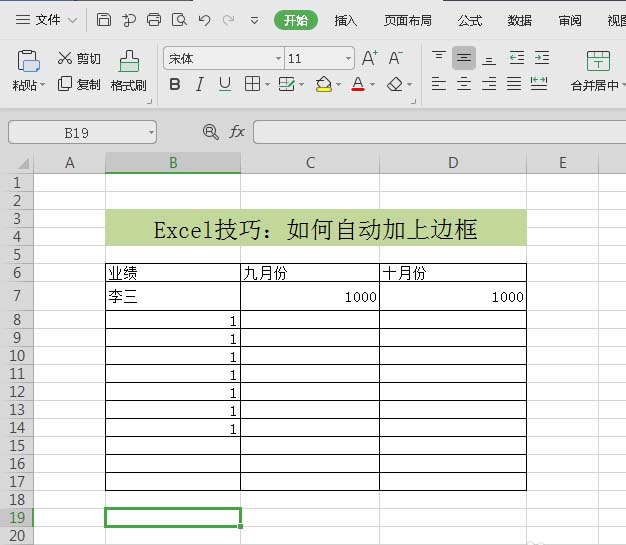Click the increase indent icon
The image size is (626, 545).
click(x=542, y=58)
